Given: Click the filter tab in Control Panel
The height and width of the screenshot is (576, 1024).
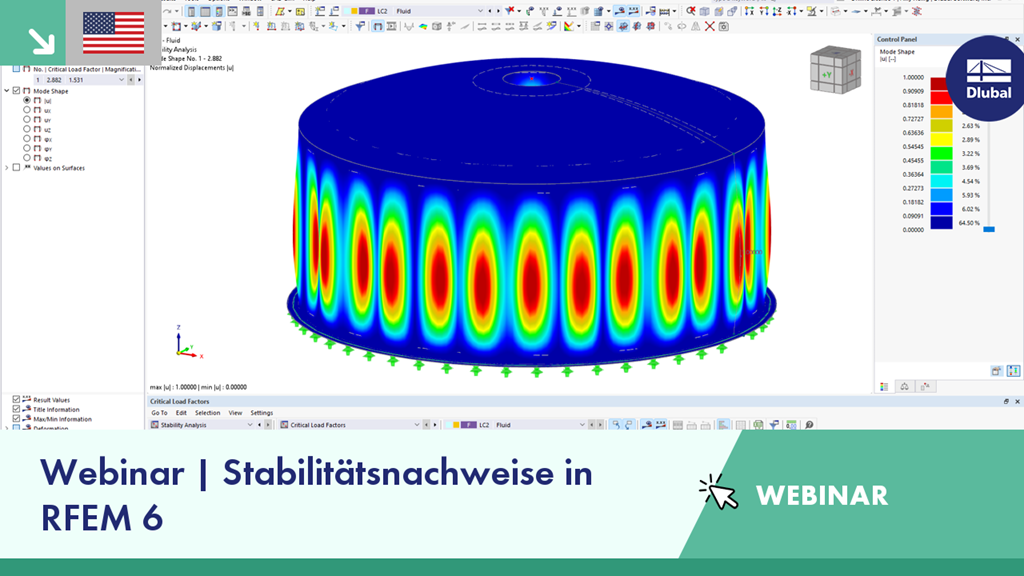Looking at the screenshot, I should pyautogui.click(x=925, y=387).
